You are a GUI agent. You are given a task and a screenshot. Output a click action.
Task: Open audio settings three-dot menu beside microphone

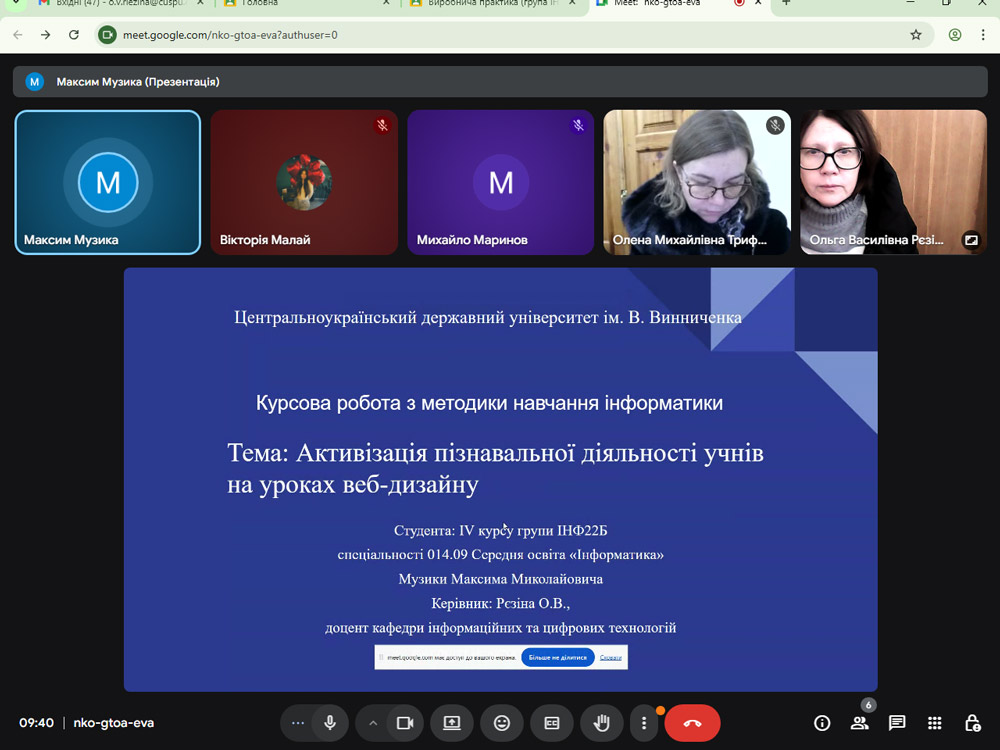pyautogui.click(x=297, y=723)
